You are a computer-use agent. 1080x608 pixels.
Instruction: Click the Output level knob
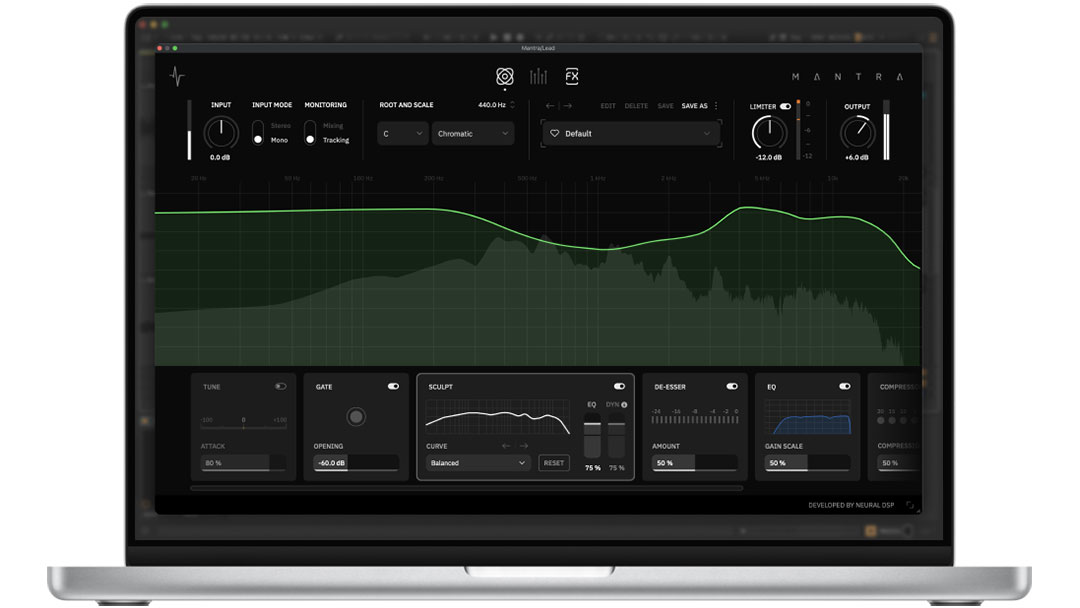[x=857, y=133]
